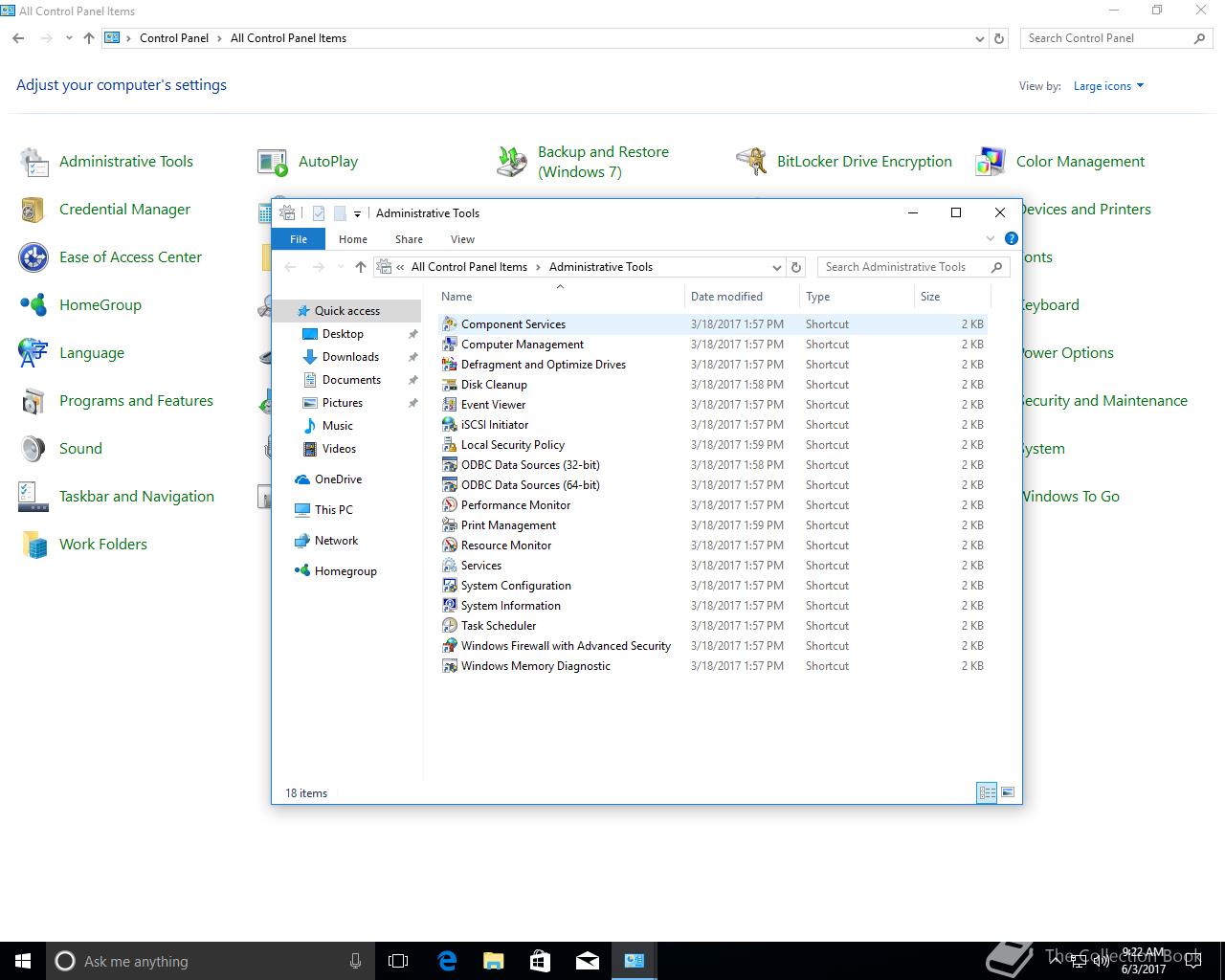Open Administrative Tools in Control Panel
The width and height of the screenshot is (1225, 980).
34,162
